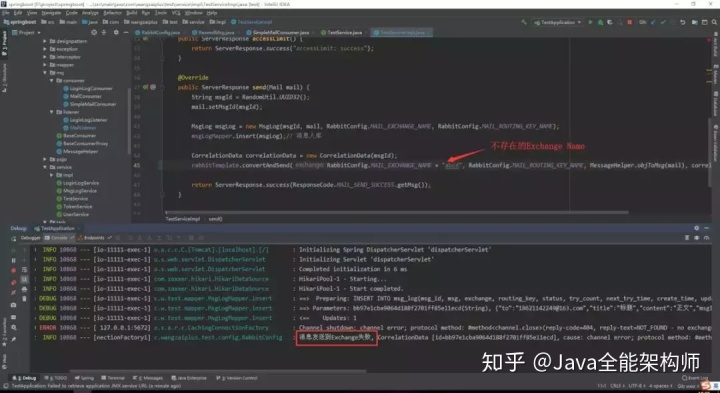Pin the Debug tab with the pin icon
The width and height of the screenshot is (720, 393).
(x=13, y=339)
